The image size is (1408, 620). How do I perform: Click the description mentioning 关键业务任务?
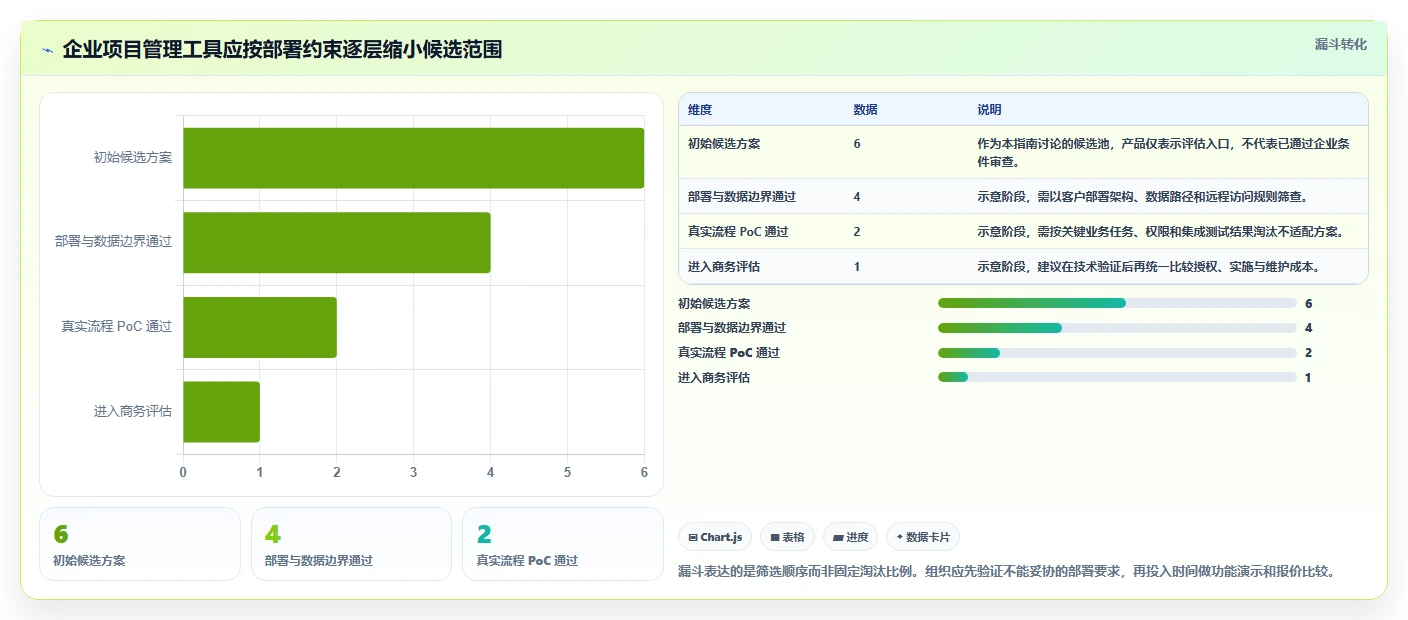(1160, 232)
